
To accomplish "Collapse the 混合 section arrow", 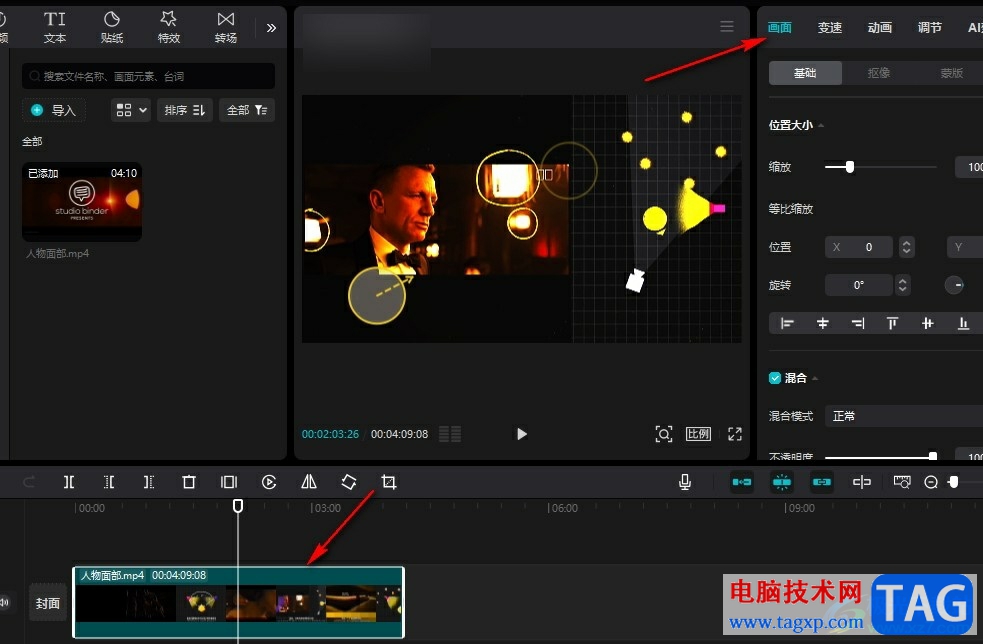I will click(x=815, y=379).
